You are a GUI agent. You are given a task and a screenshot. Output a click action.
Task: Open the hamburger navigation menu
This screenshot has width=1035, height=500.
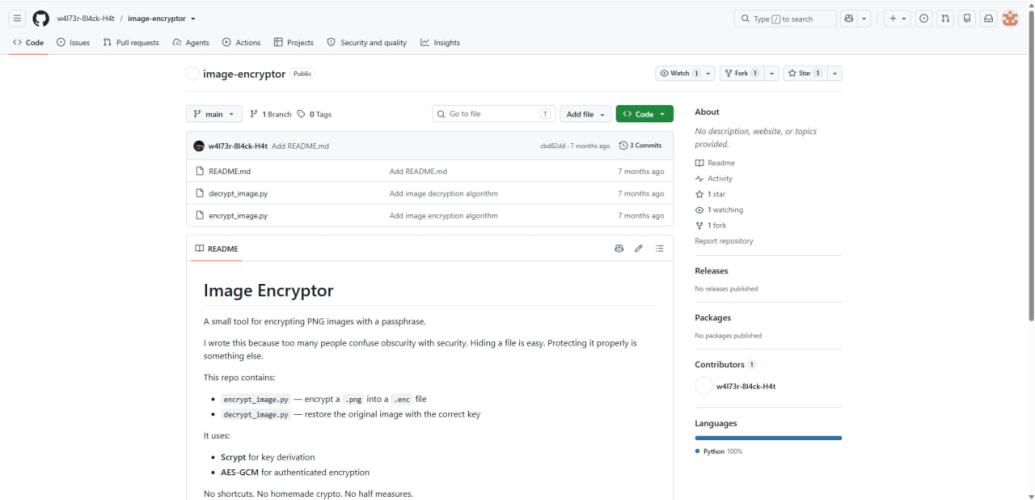(17, 18)
